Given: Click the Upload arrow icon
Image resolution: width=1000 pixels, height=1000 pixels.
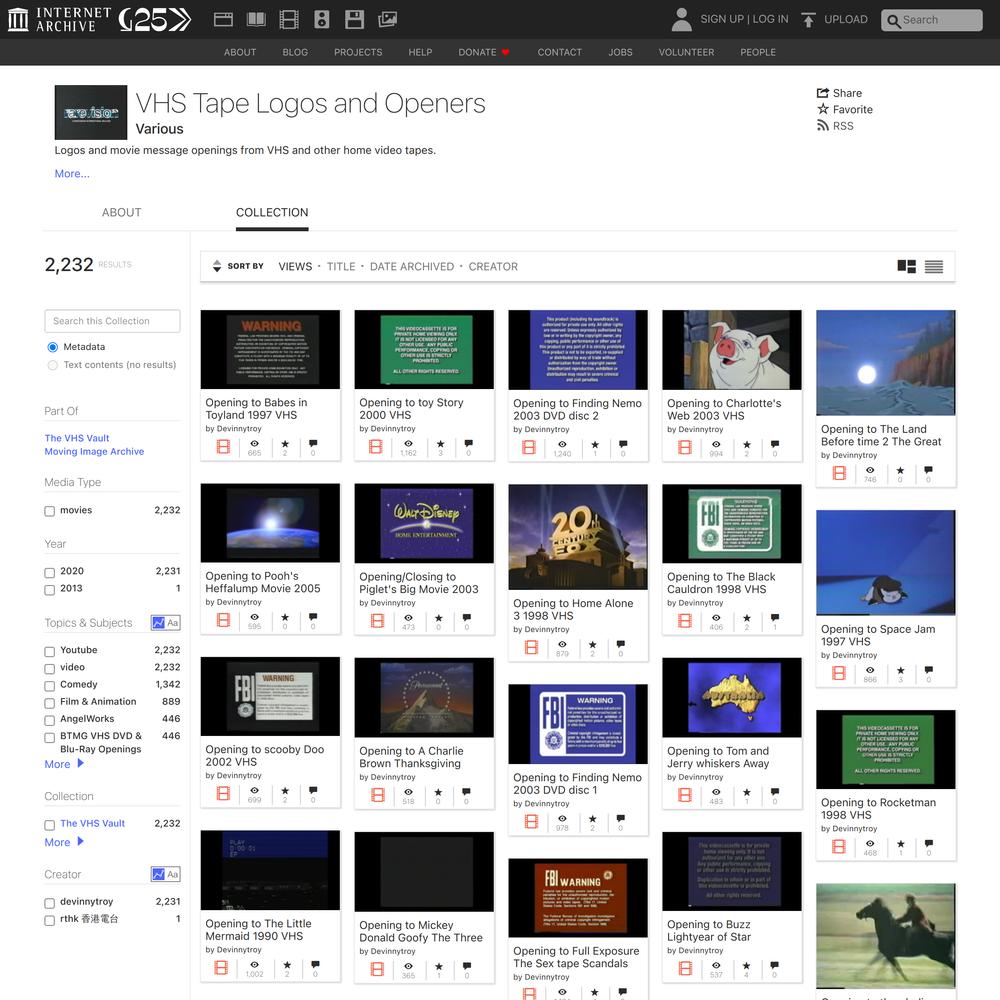Looking at the screenshot, I should pyautogui.click(x=808, y=20).
